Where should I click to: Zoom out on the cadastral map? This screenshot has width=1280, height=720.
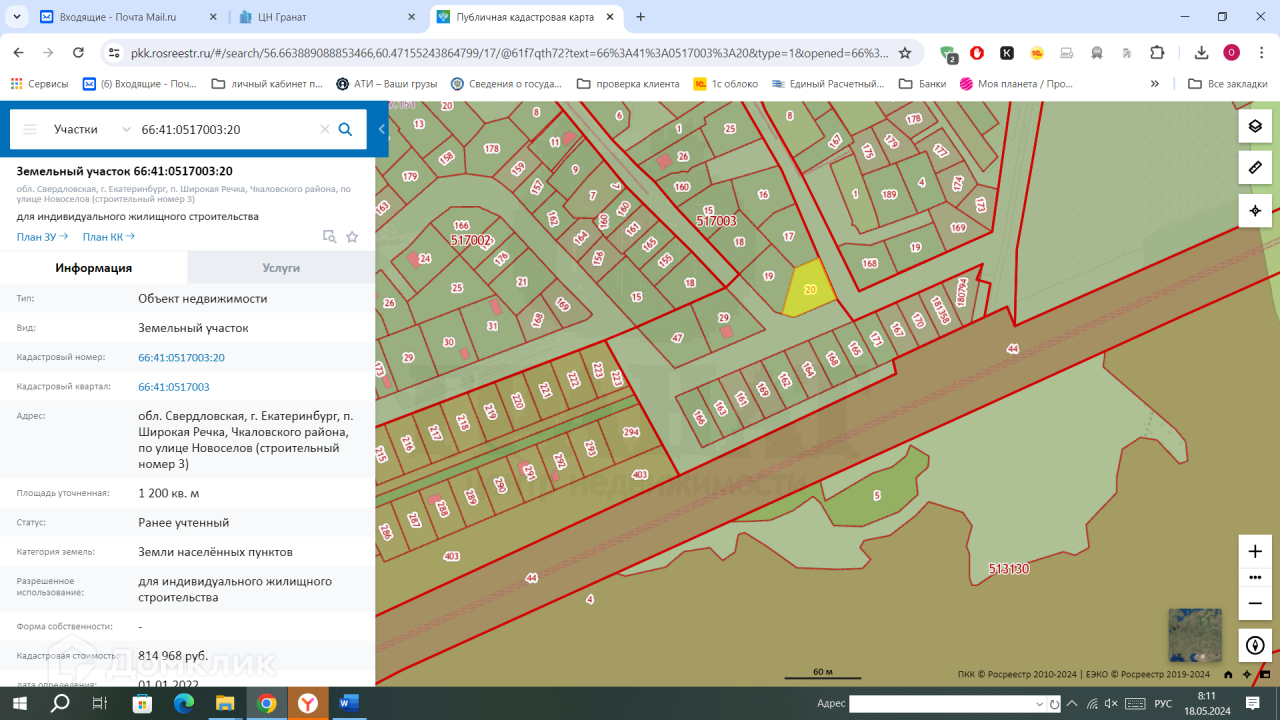[1255, 603]
